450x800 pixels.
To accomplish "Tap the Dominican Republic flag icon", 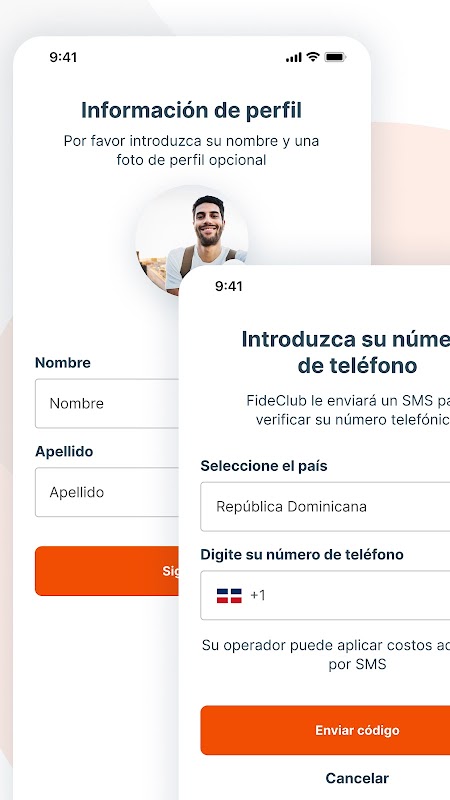I will point(229,595).
